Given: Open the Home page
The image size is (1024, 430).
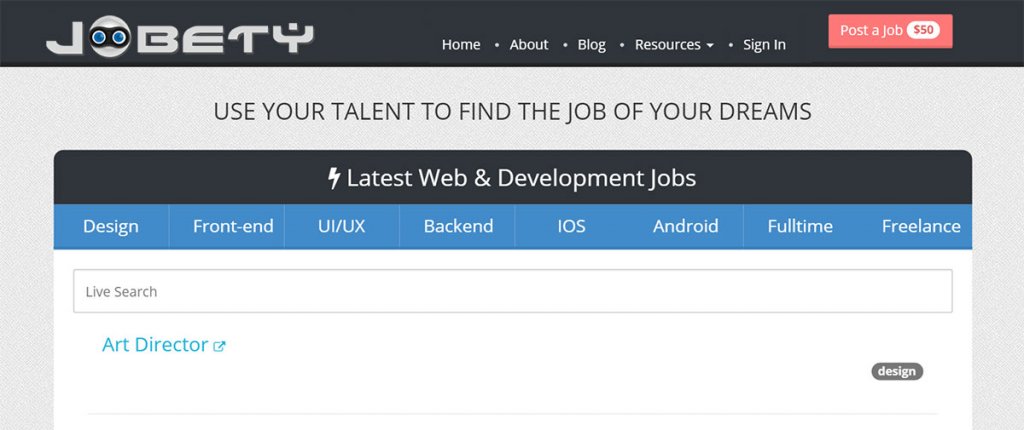Looking at the screenshot, I should (x=461, y=45).
